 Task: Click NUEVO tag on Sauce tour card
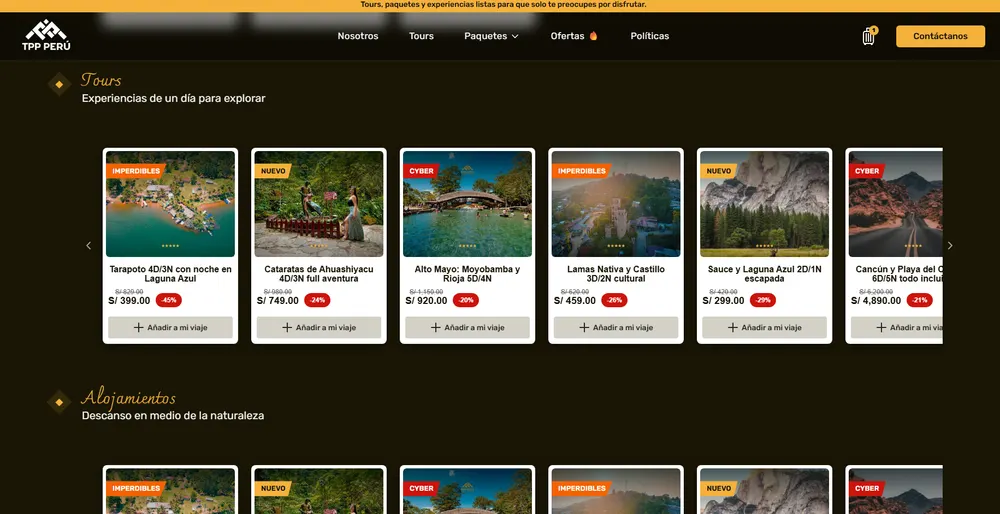[x=719, y=171]
